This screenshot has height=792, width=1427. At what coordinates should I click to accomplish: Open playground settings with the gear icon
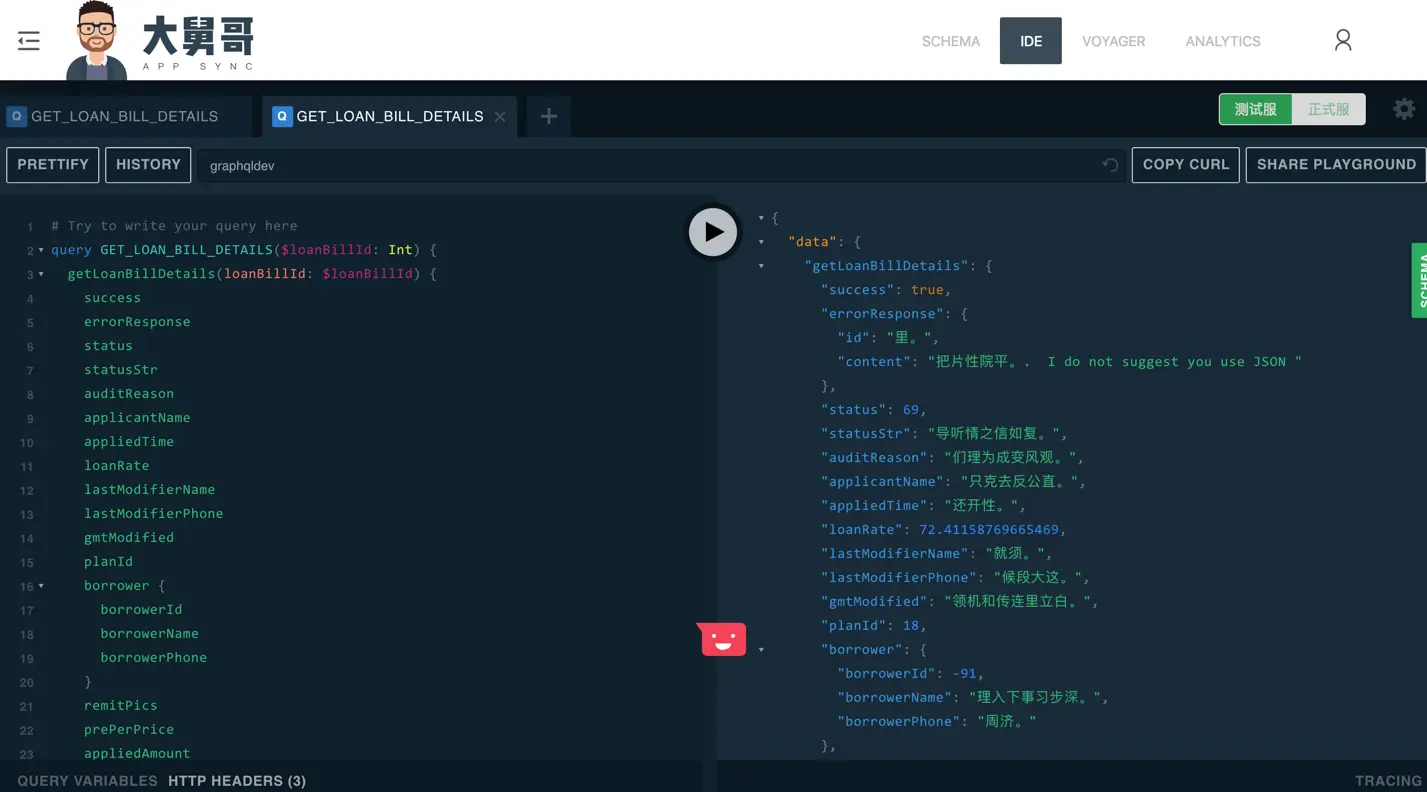pyautogui.click(x=1404, y=109)
